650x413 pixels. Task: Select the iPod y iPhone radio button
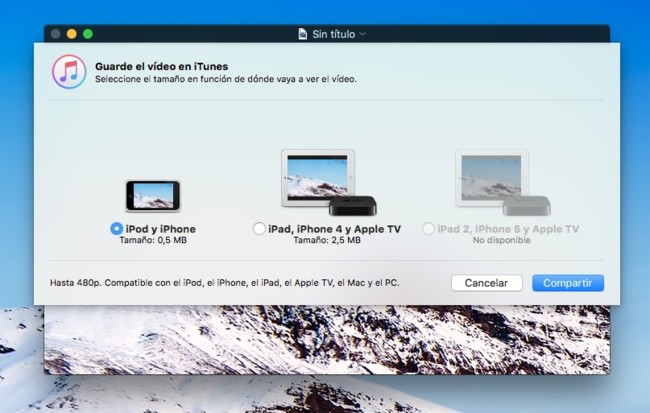click(116, 228)
